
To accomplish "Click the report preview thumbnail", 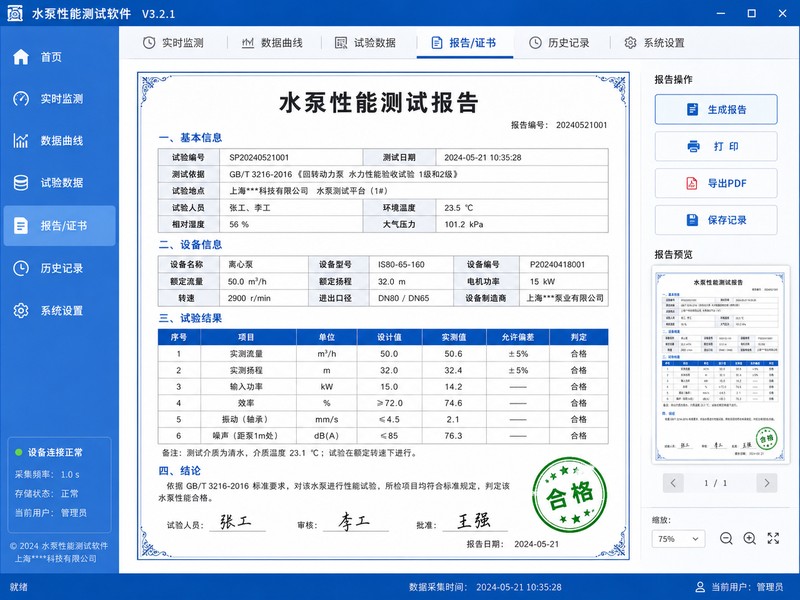I will (720, 364).
